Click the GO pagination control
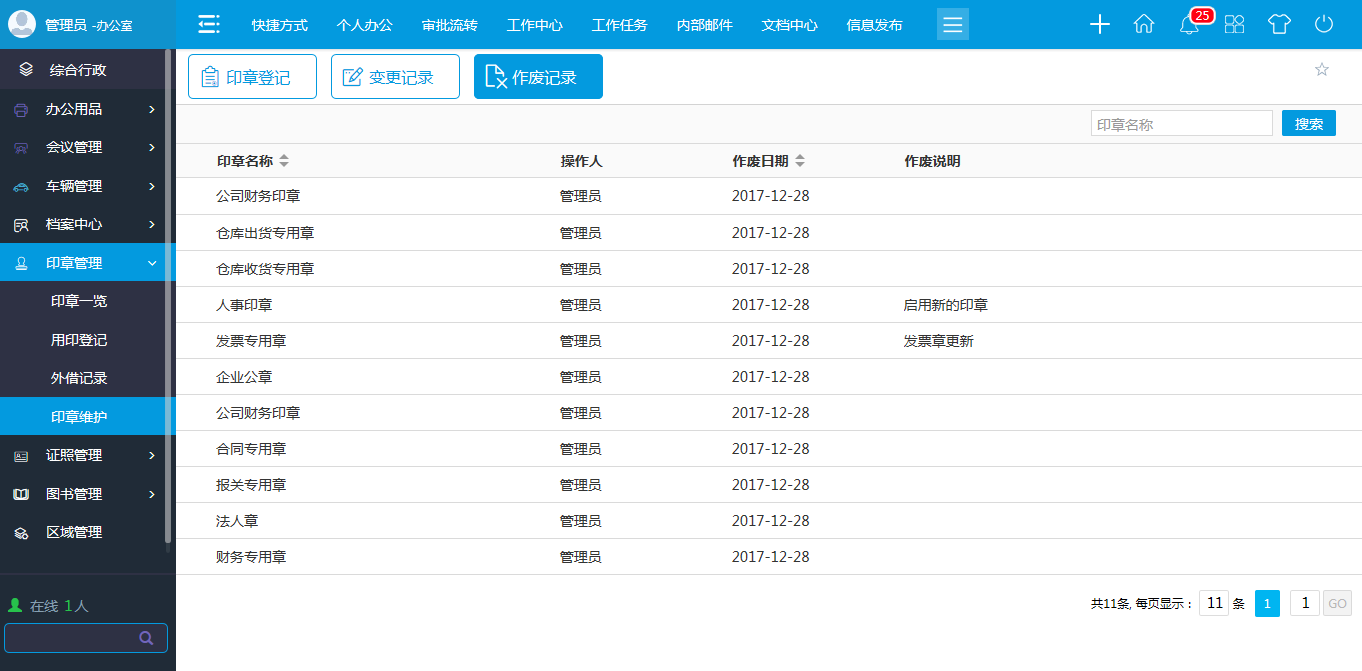 pos(1337,603)
